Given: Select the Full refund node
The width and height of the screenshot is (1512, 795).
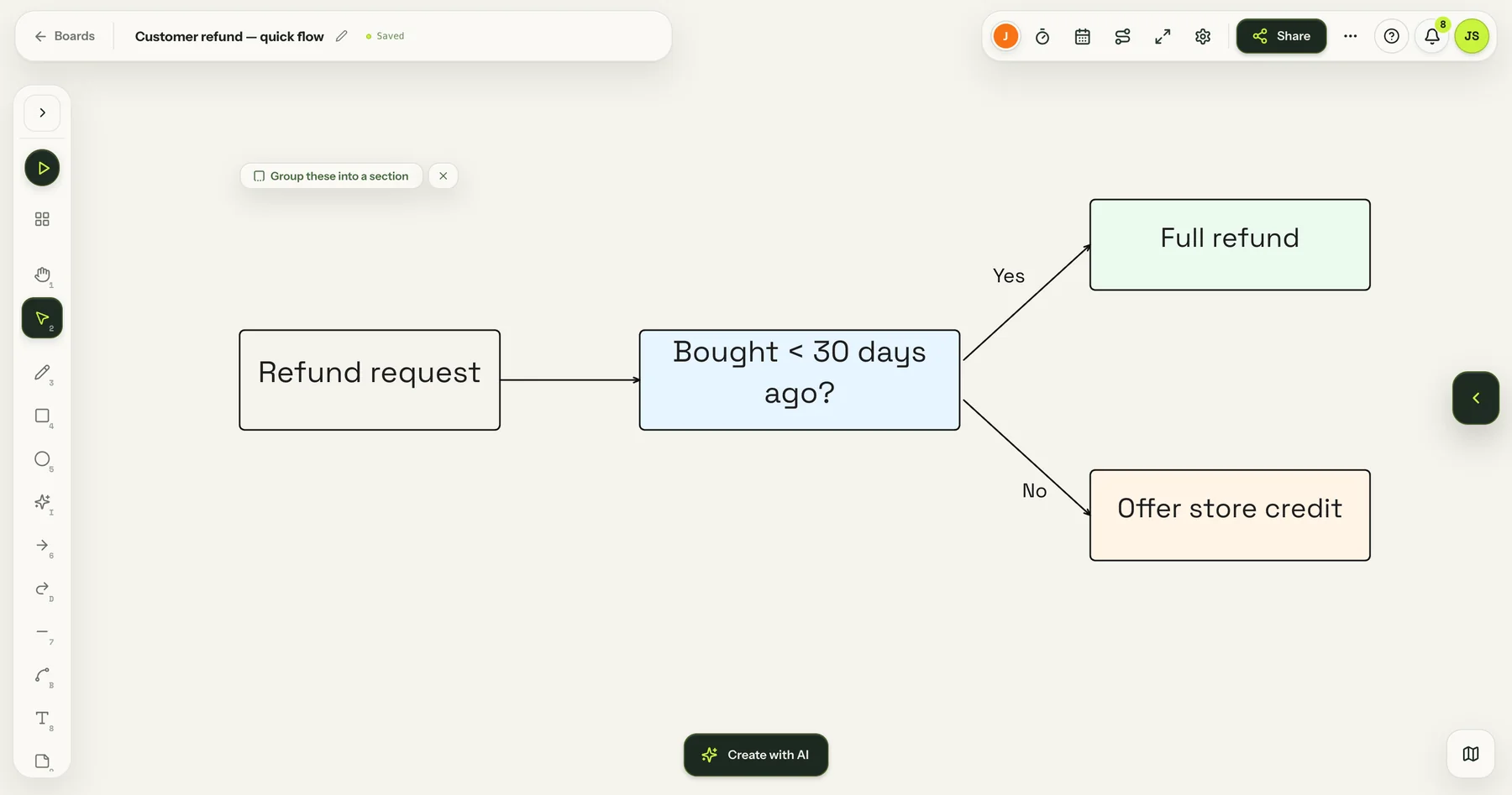Looking at the screenshot, I should pos(1230,245).
